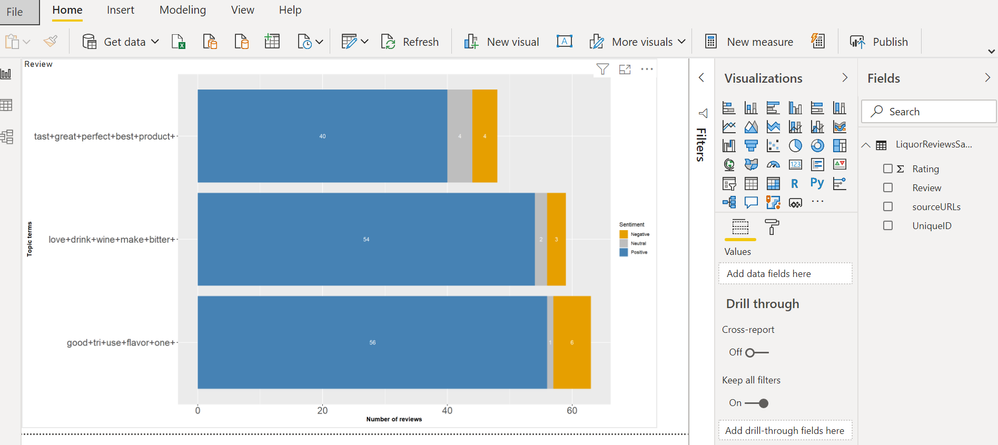Open the Paste dropdown arrow
This screenshot has width=998, height=445.
[x=26, y=42]
